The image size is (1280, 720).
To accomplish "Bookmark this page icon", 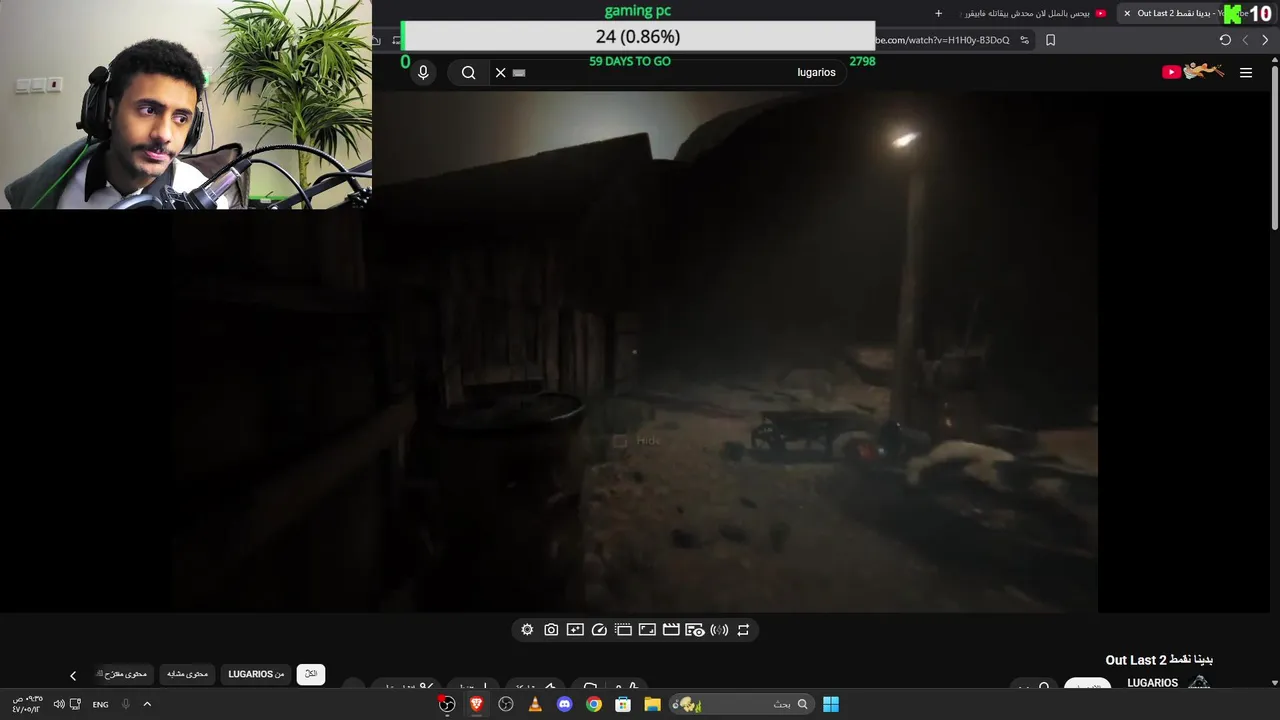I will coord(1050,40).
